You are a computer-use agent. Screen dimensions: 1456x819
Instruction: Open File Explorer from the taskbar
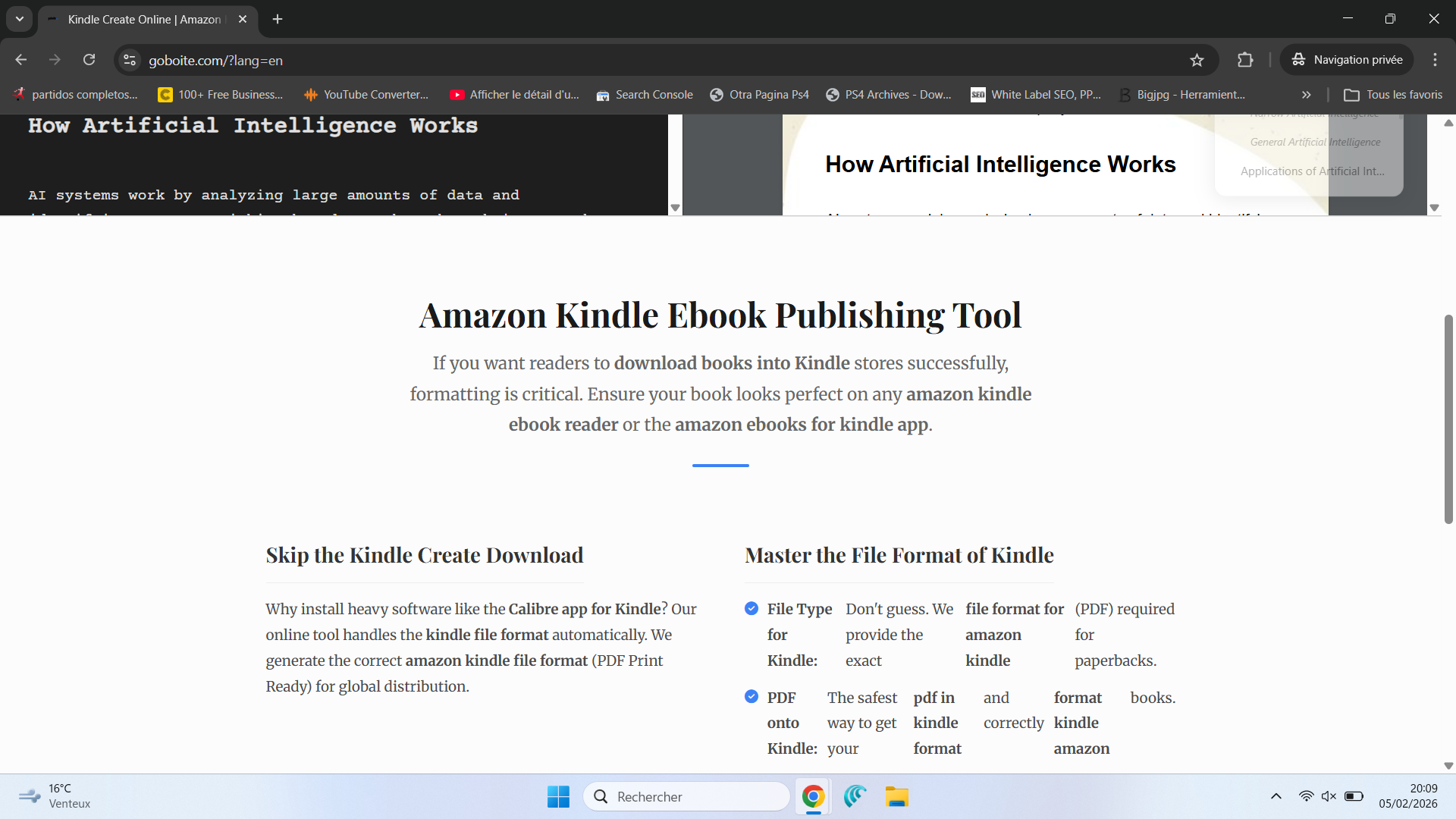click(x=896, y=796)
